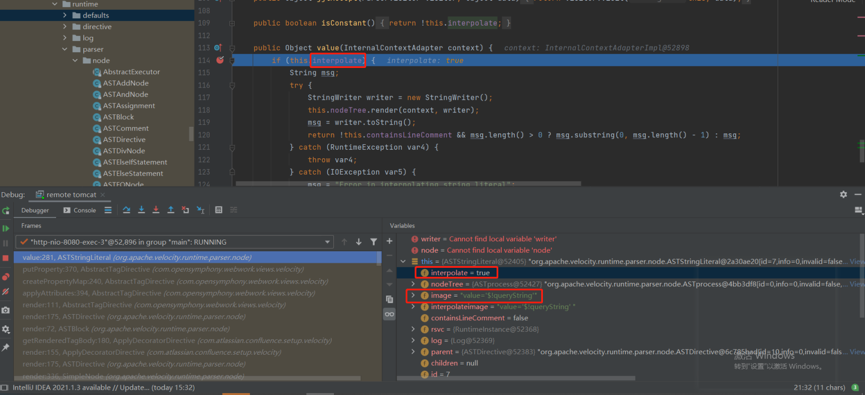Stop the remote tomcat debug session

click(6, 258)
